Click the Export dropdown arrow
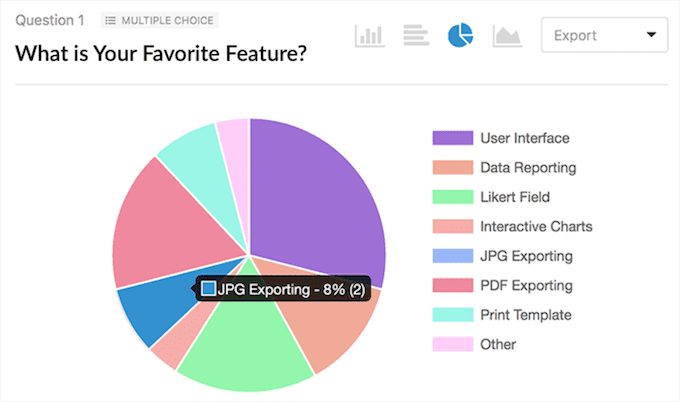Image resolution: width=680 pixels, height=402 pixels. click(651, 35)
